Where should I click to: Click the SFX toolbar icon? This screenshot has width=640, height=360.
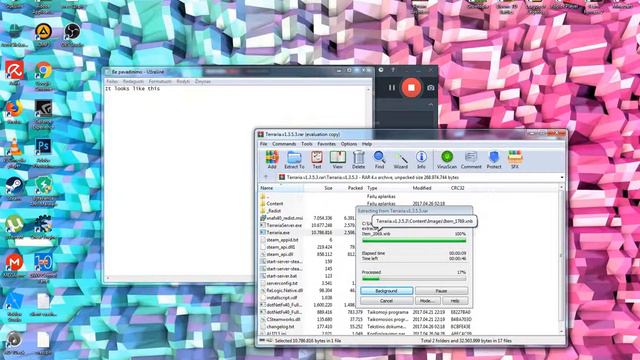[515, 160]
